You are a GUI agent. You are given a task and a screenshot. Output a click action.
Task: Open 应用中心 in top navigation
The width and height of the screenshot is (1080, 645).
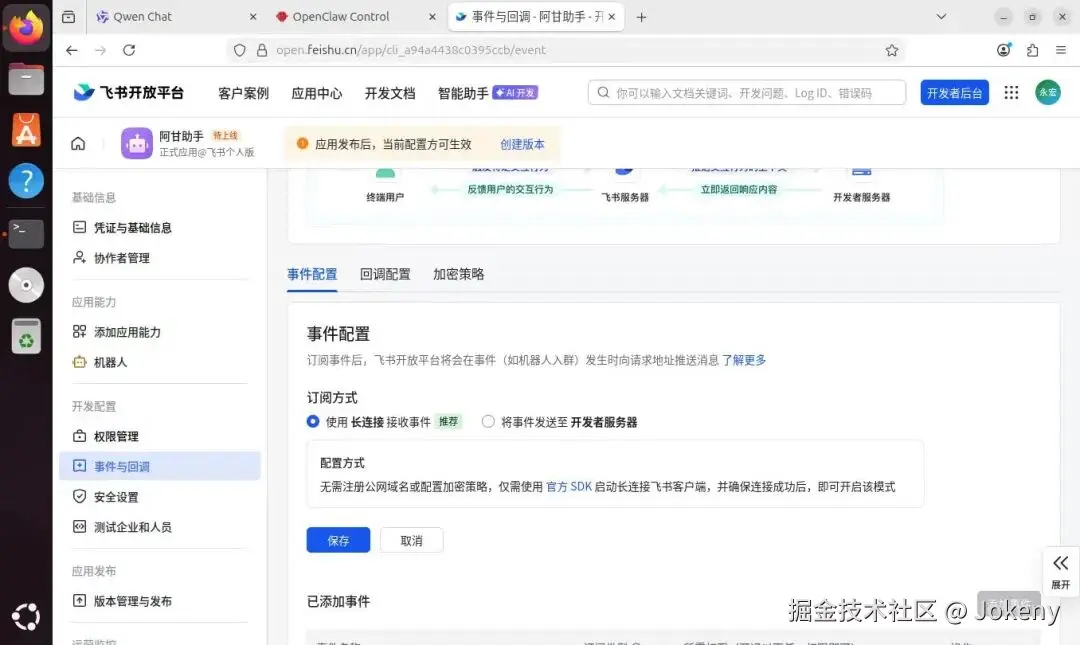coord(316,93)
